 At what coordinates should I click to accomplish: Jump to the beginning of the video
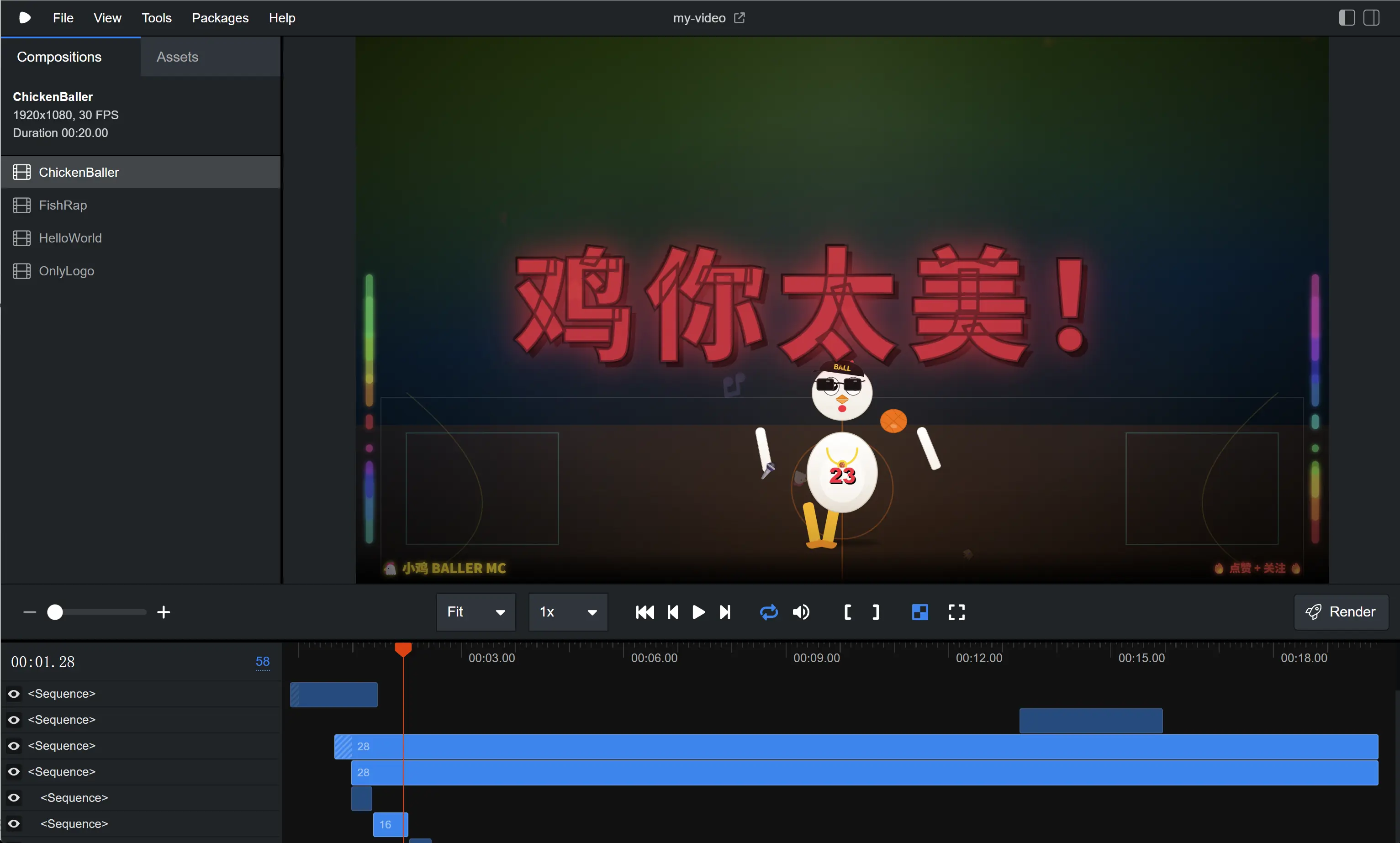[645, 612]
